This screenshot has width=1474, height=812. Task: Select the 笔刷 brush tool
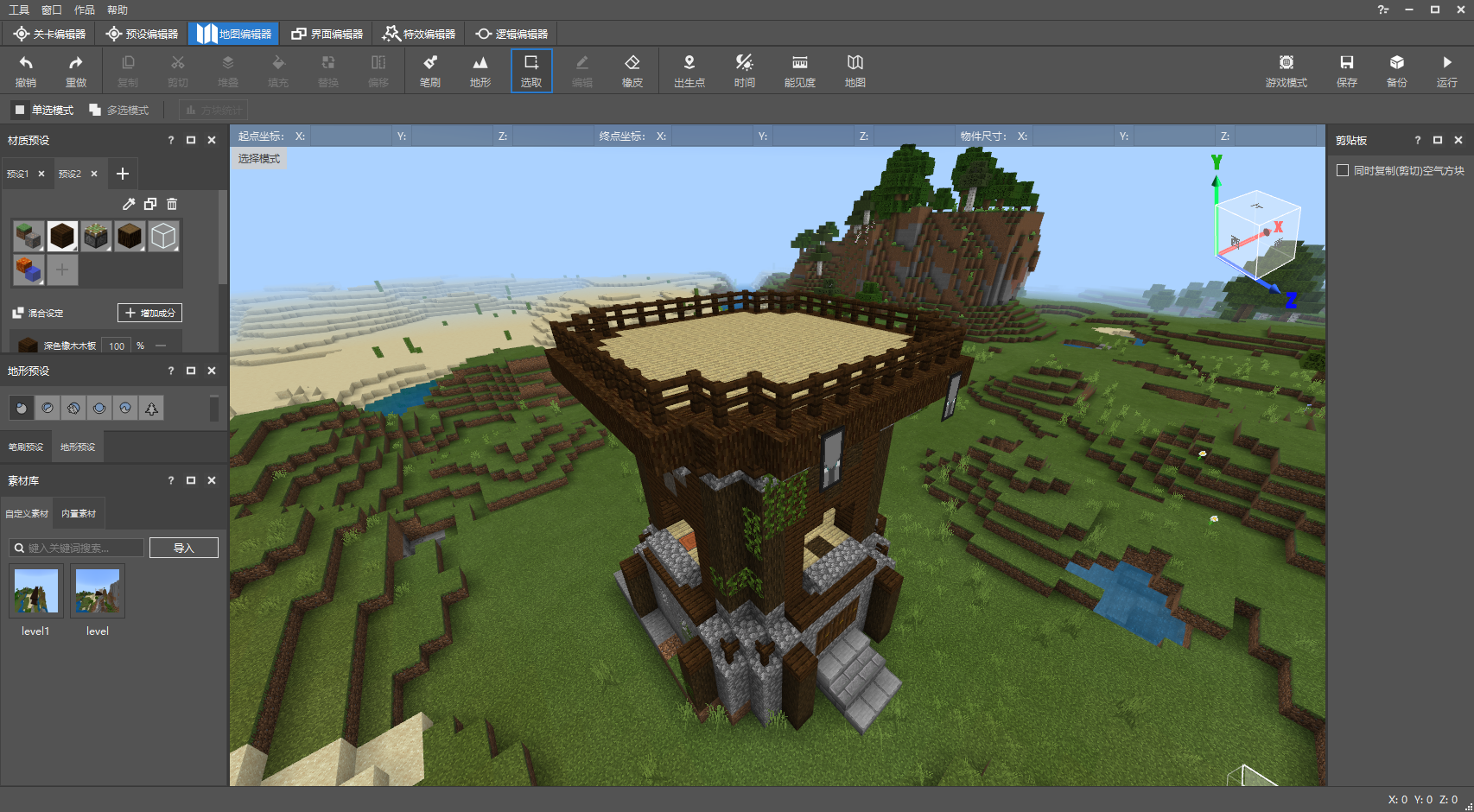(x=429, y=70)
